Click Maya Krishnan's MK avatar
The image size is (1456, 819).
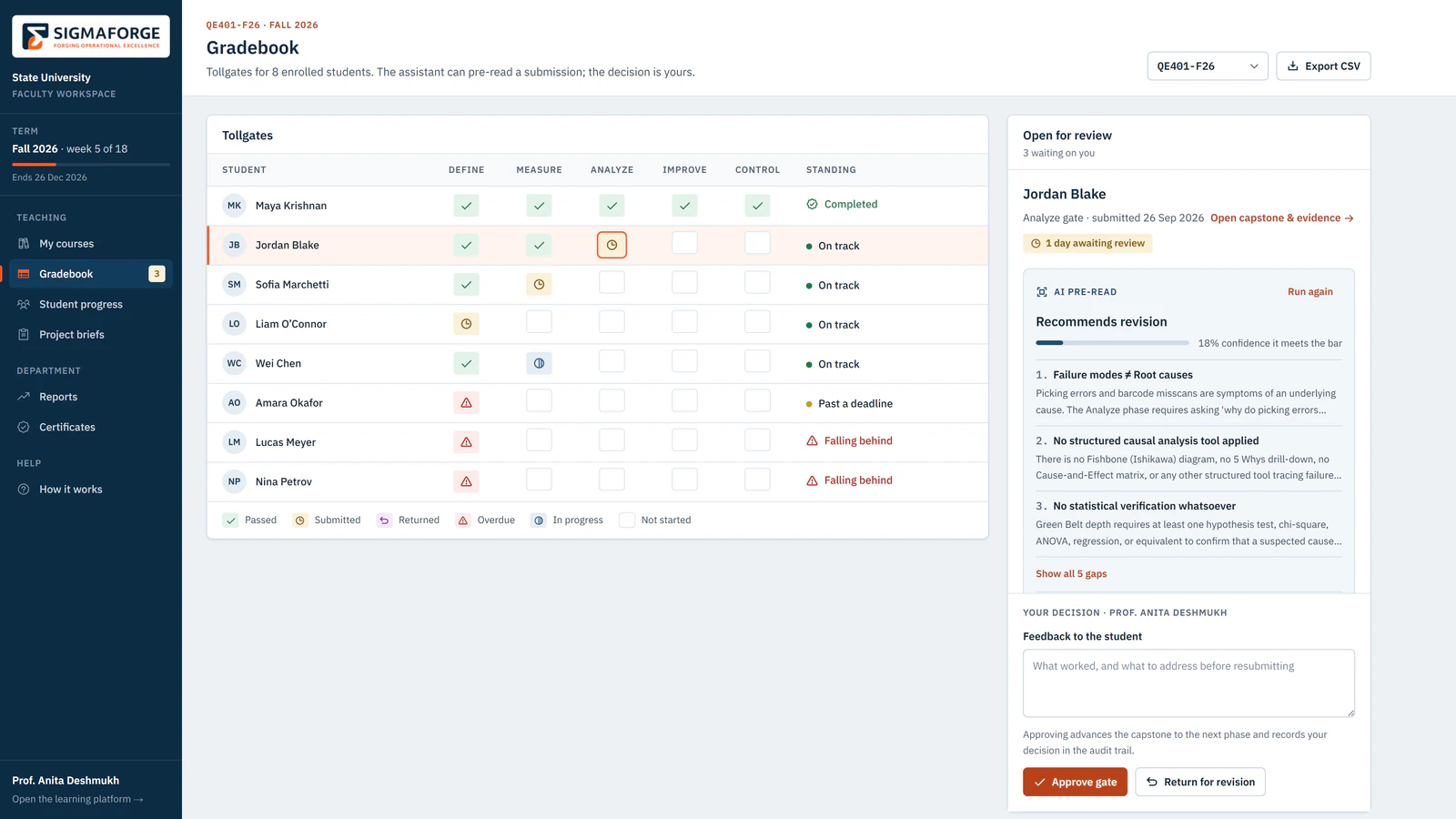coord(234,206)
